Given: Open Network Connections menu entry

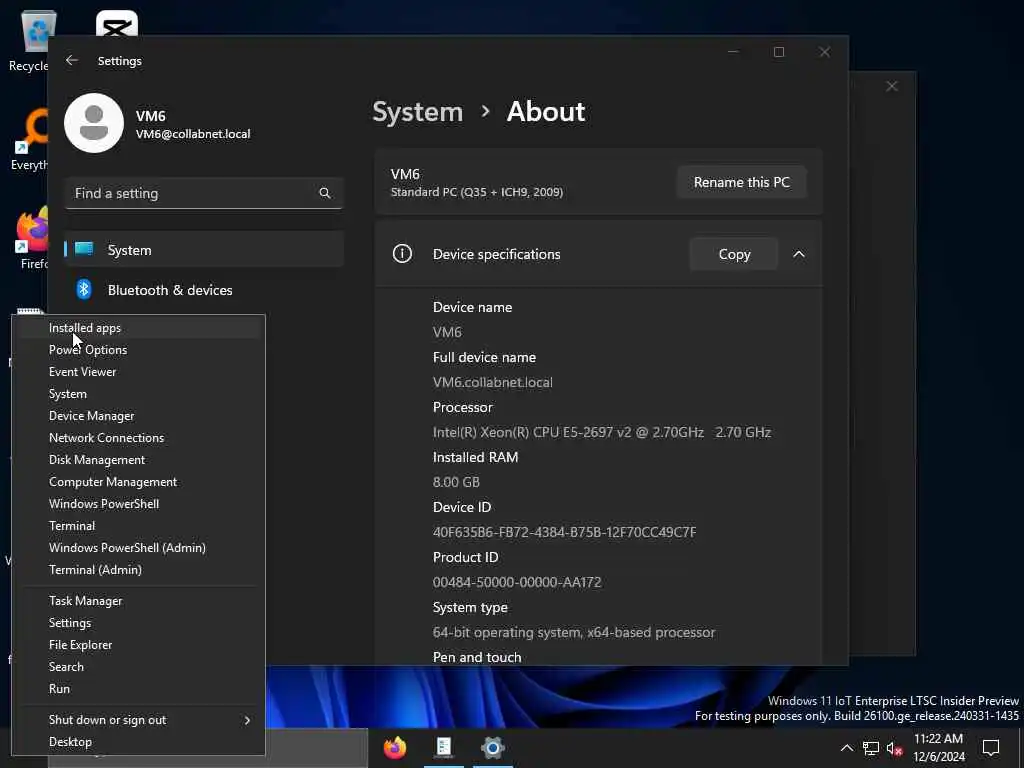Looking at the screenshot, I should click(138, 438).
